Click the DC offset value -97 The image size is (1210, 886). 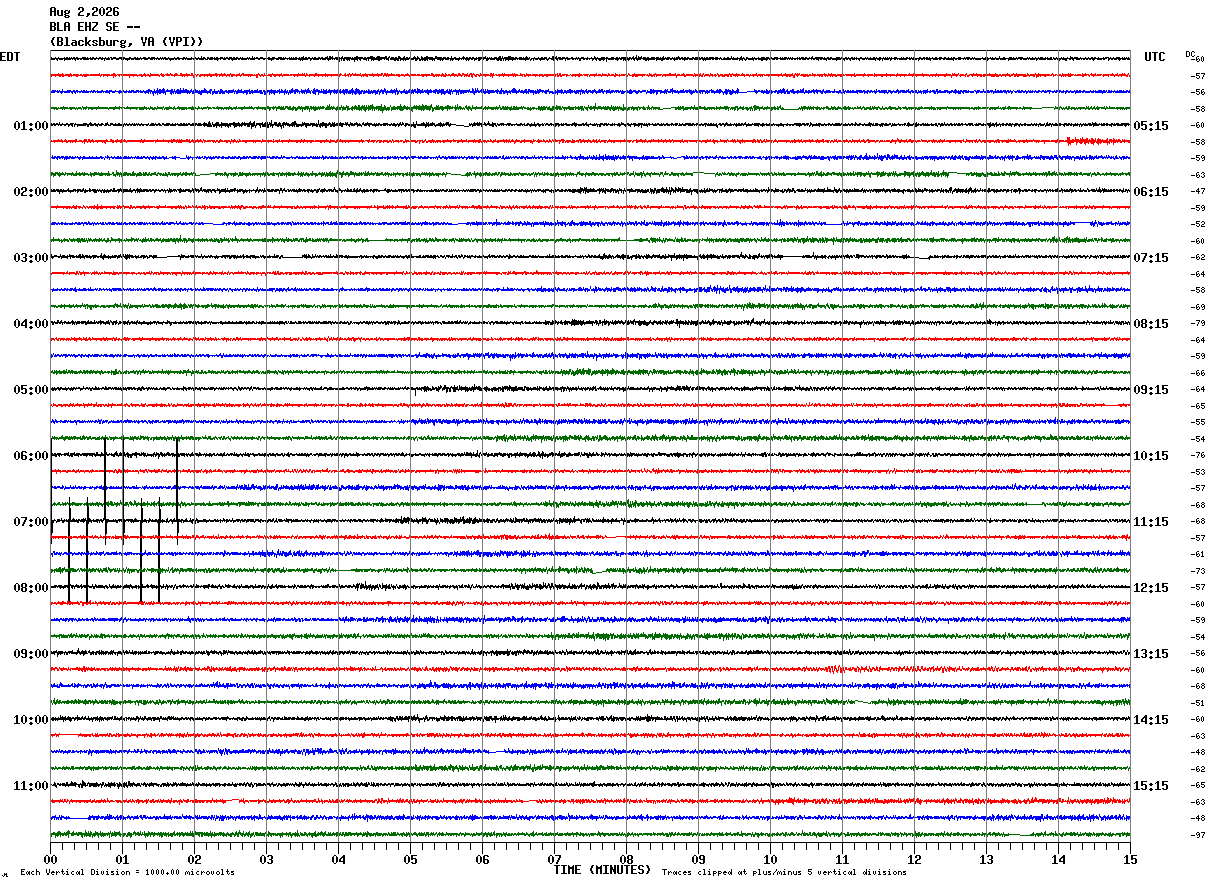pyautogui.click(x=1198, y=835)
